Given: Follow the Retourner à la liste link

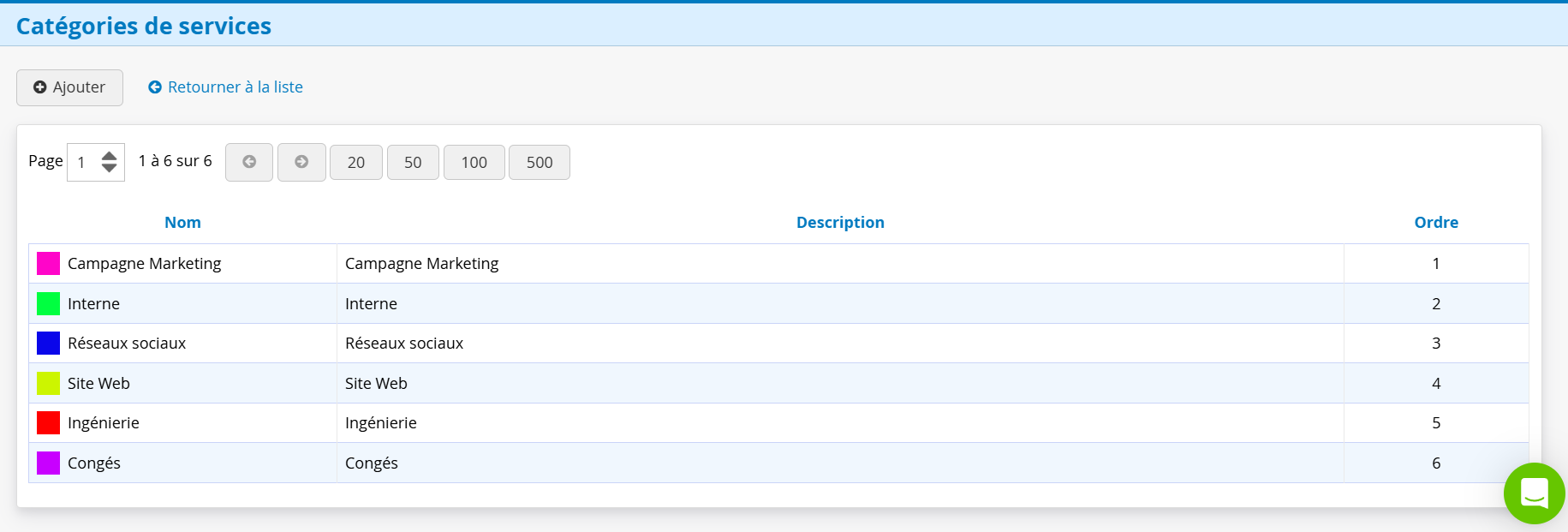Looking at the screenshot, I should click(225, 87).
